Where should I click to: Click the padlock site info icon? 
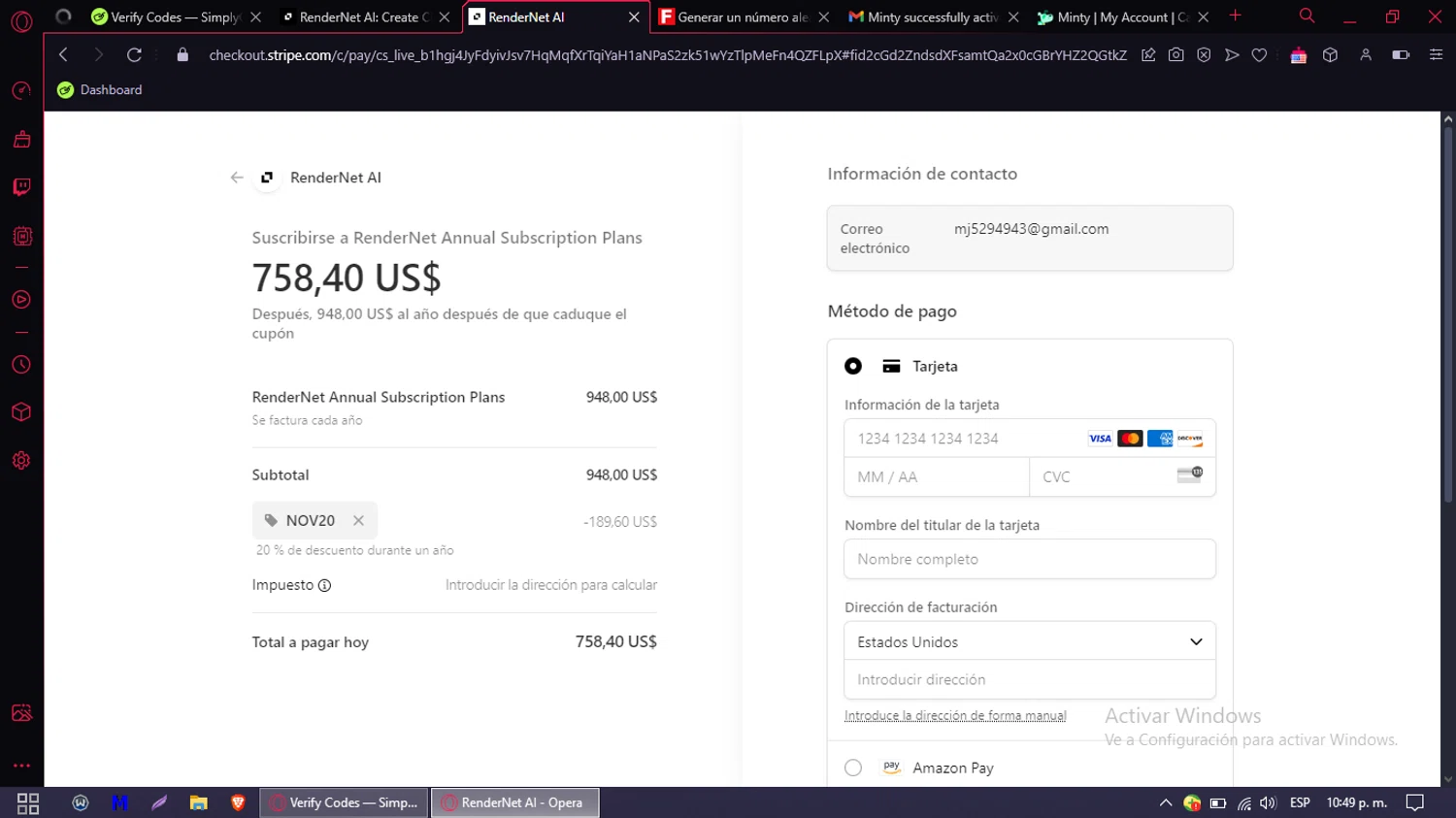(x=182, y=55)
